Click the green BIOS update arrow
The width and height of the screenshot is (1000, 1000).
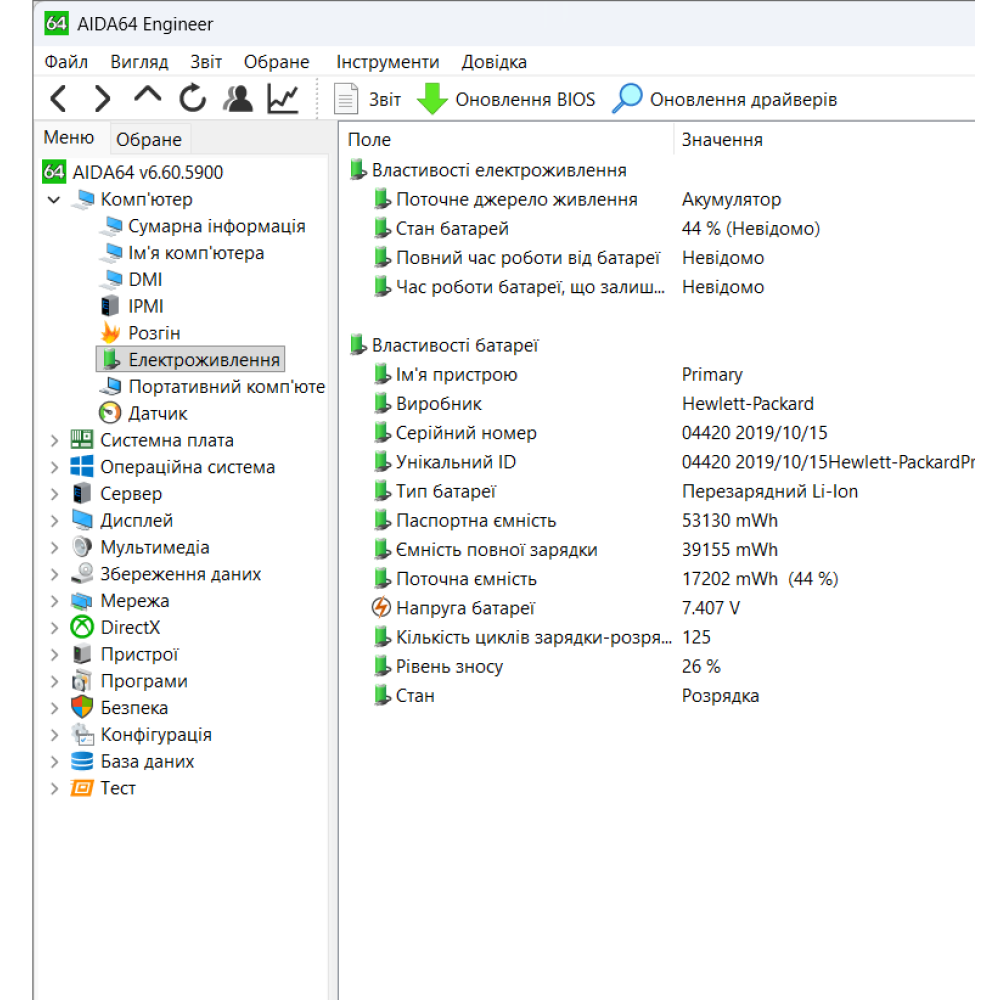432,99
